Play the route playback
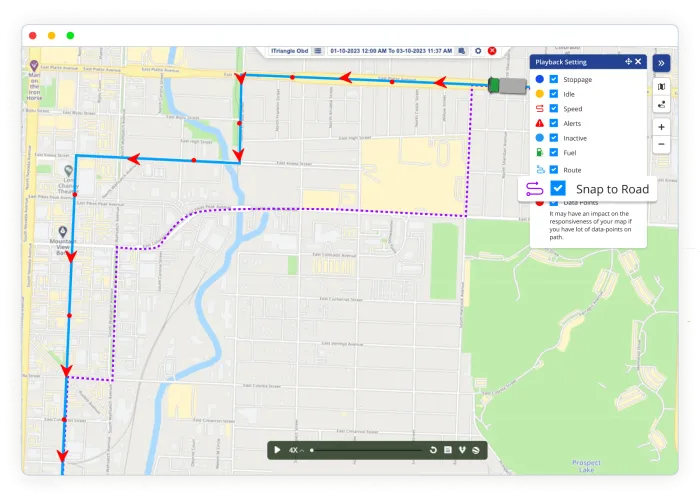 (x=277, y=450)
